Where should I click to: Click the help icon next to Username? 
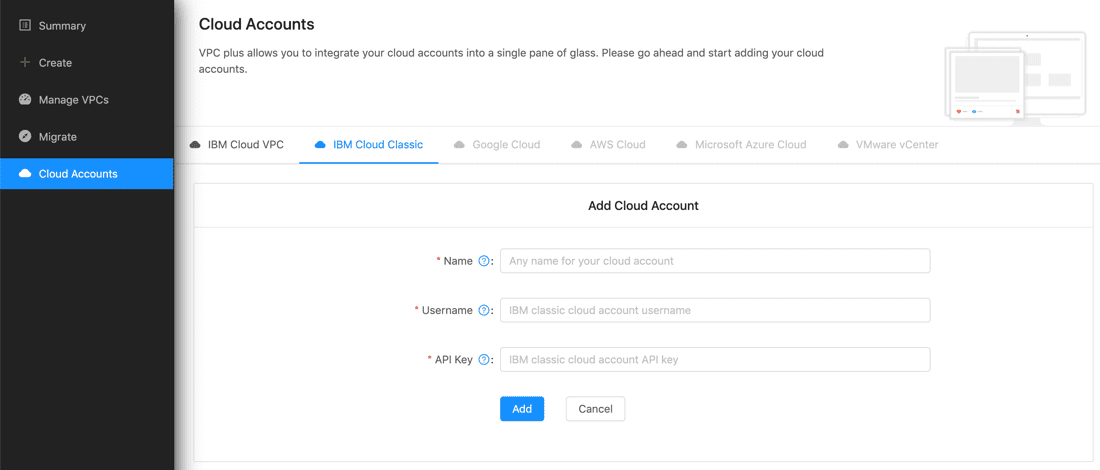(x=483, y=310)
